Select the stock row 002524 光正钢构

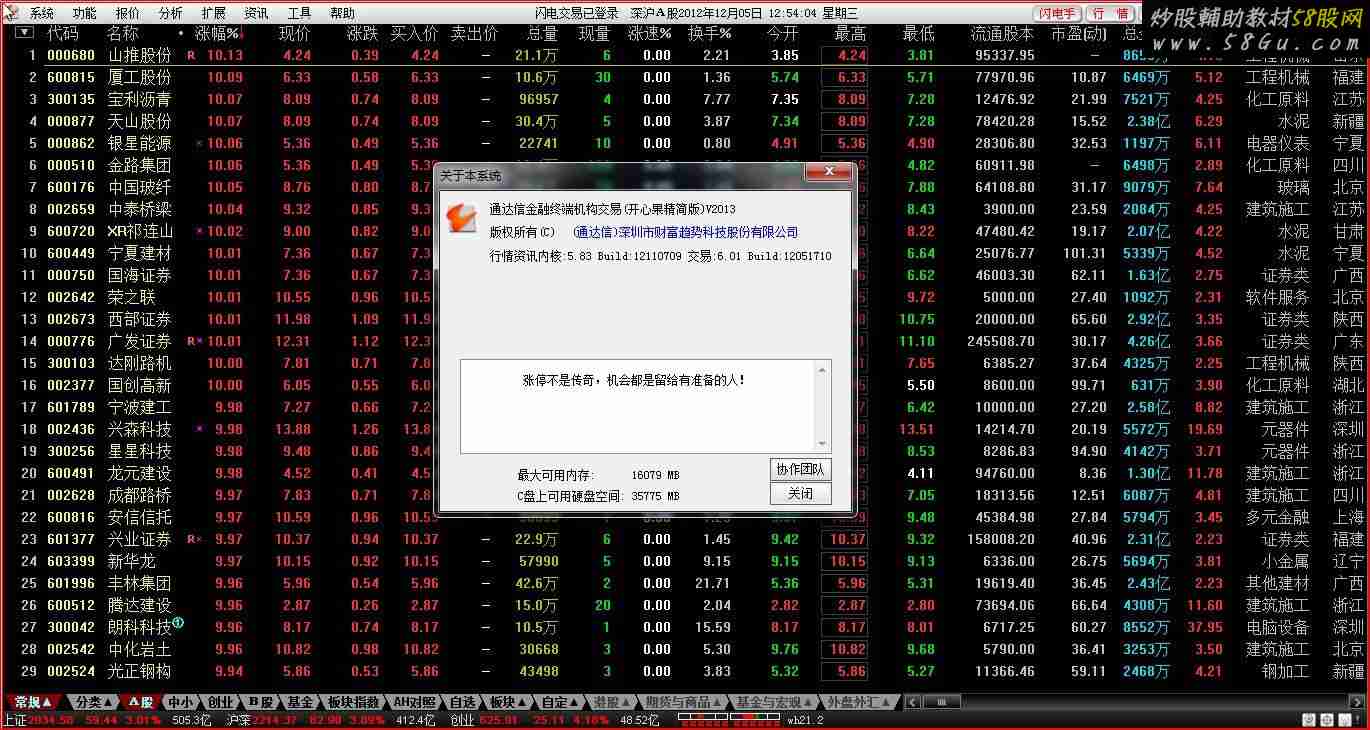[x=685, y=671]
